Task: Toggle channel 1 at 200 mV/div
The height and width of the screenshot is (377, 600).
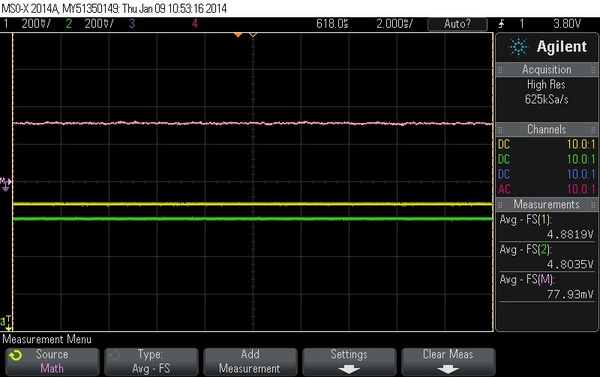Action: pos(27,24)
